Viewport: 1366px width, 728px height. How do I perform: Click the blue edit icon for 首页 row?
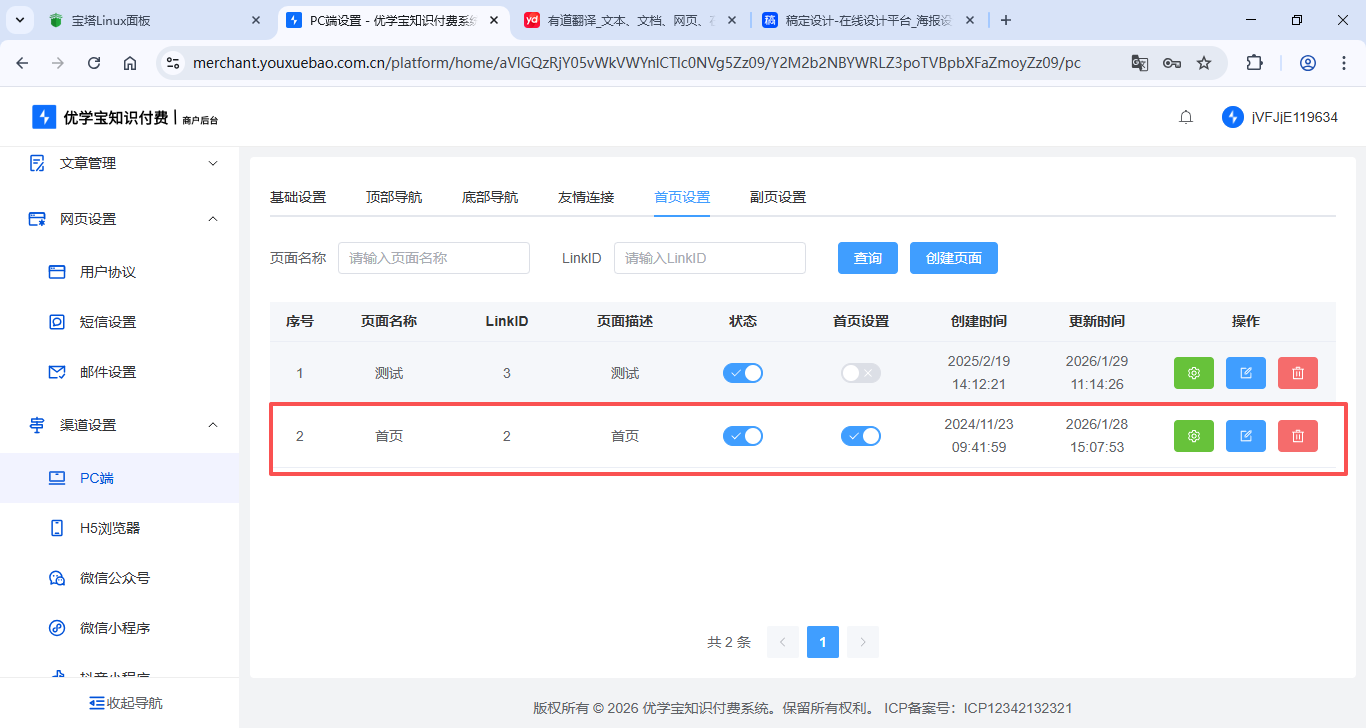coord(1245,436)
